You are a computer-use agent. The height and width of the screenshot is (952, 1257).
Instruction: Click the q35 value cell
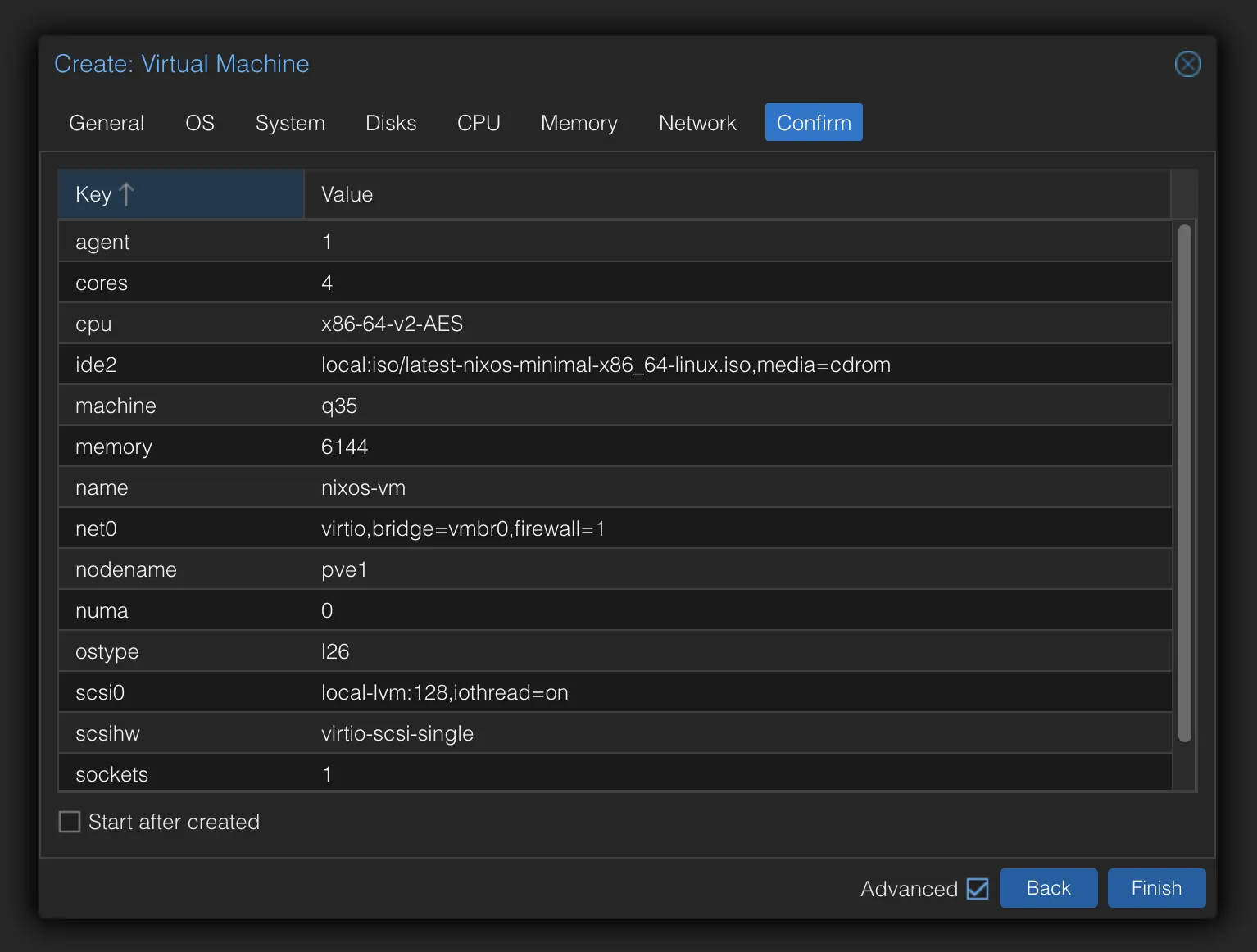(737, 406)
